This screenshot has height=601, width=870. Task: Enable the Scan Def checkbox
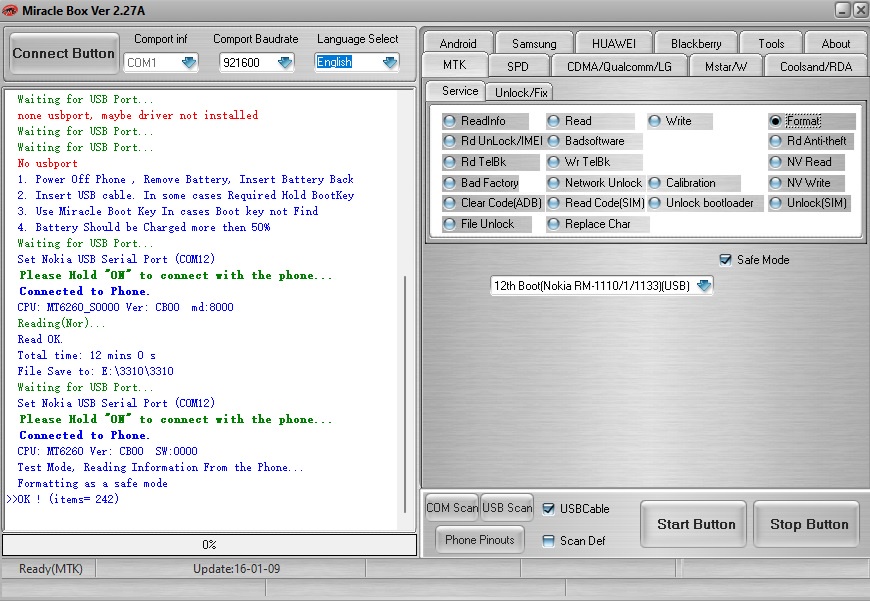(548, 541)
